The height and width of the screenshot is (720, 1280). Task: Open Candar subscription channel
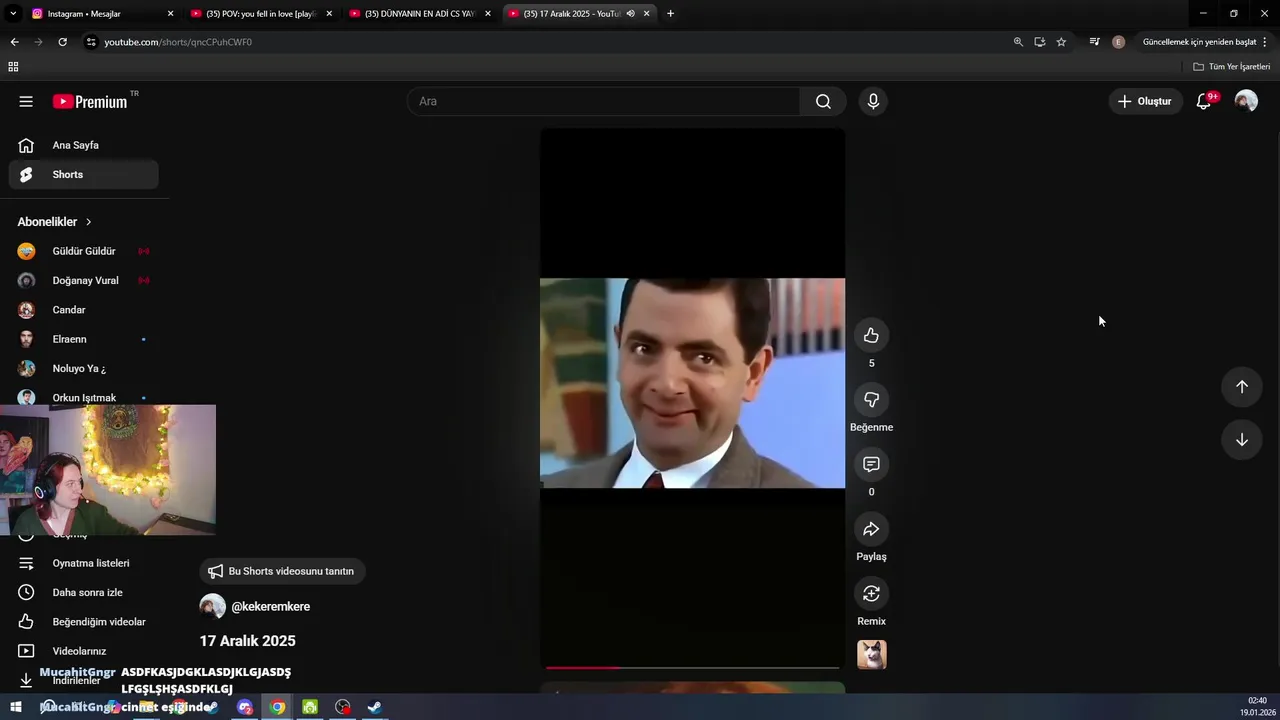point(84,310)
